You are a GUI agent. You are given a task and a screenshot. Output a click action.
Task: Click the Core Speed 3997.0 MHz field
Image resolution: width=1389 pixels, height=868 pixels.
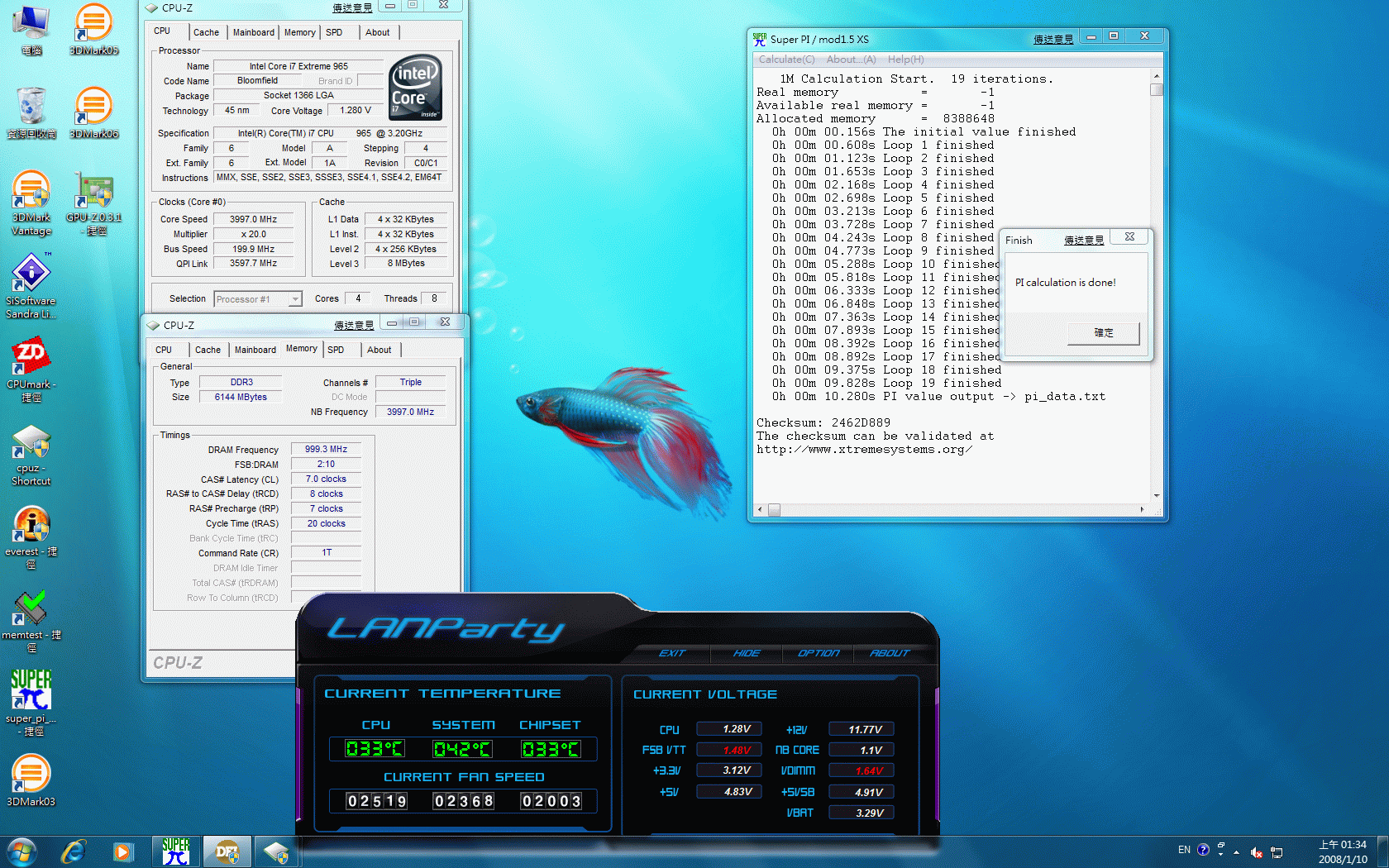254,219
